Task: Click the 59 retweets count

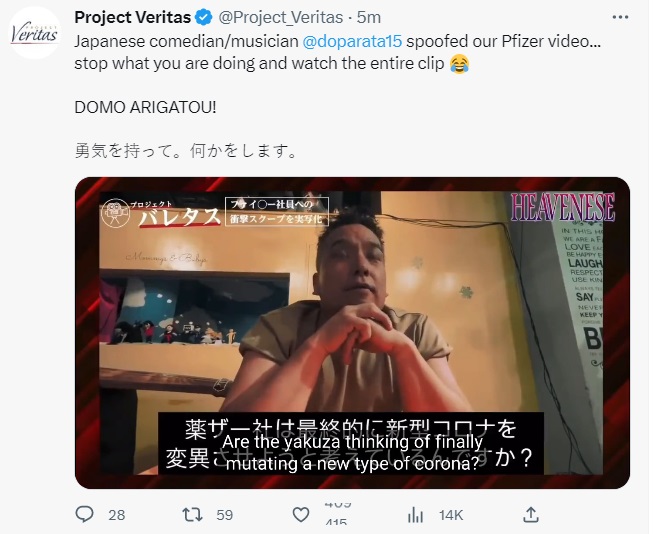Action: pos(224,515)
